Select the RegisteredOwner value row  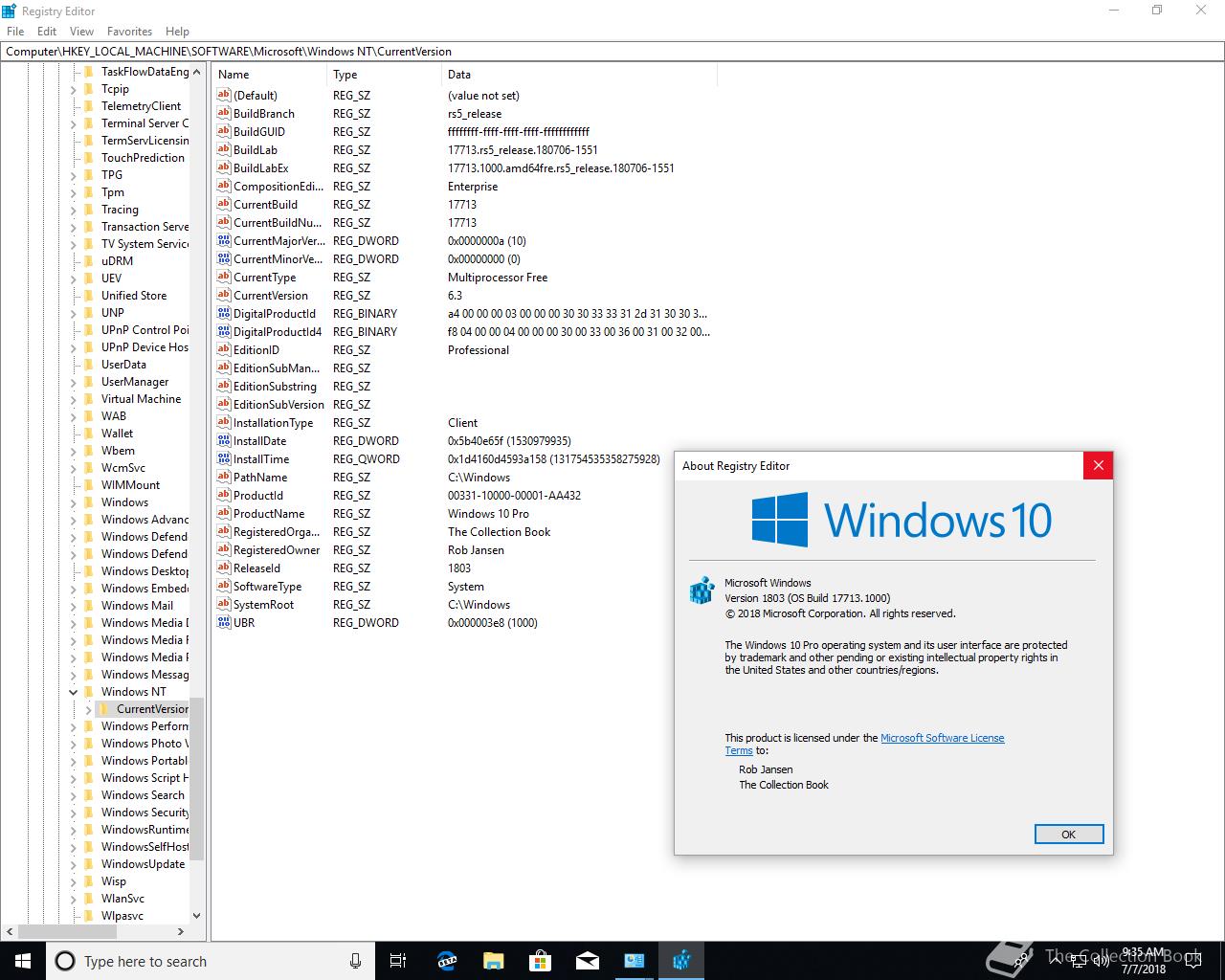[464, 549]
